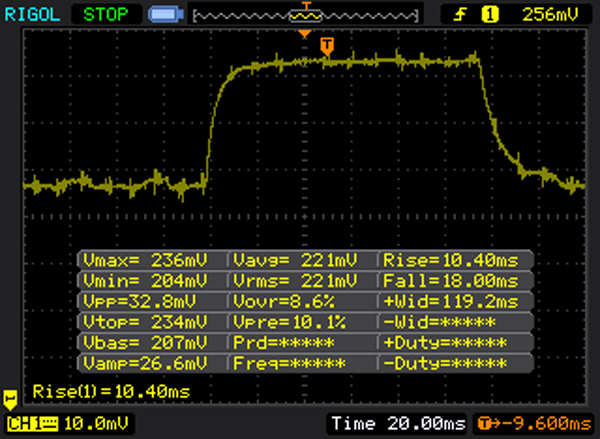The width and height of the screenshot is (600, 439).
Task: Click the trigger source channel 1 badge
Action: point(490,15)
